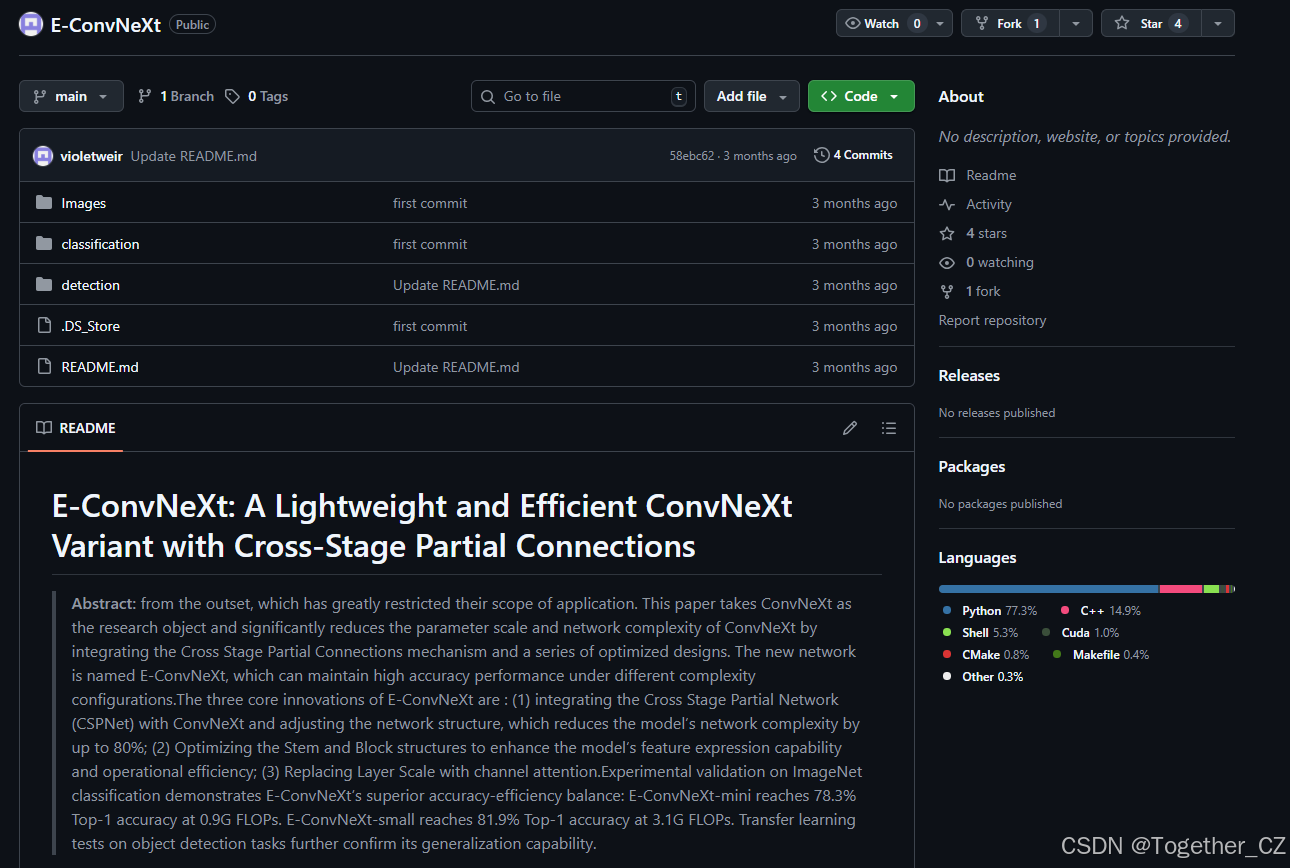Click the pencil icon to edit README

coord(849,428)
